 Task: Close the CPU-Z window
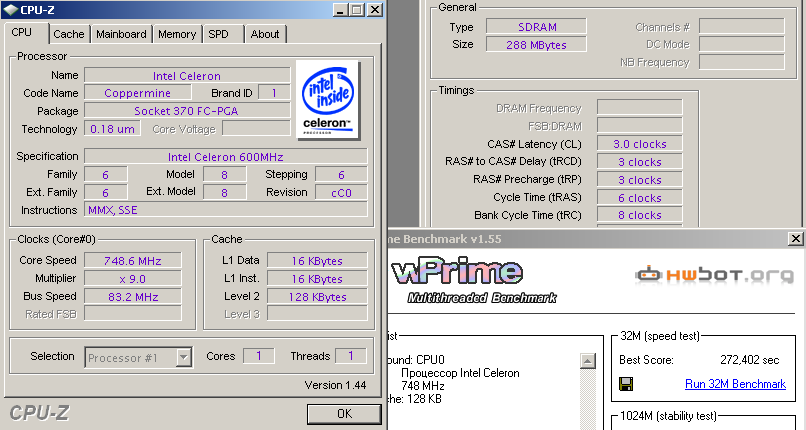tap(376, 10)
